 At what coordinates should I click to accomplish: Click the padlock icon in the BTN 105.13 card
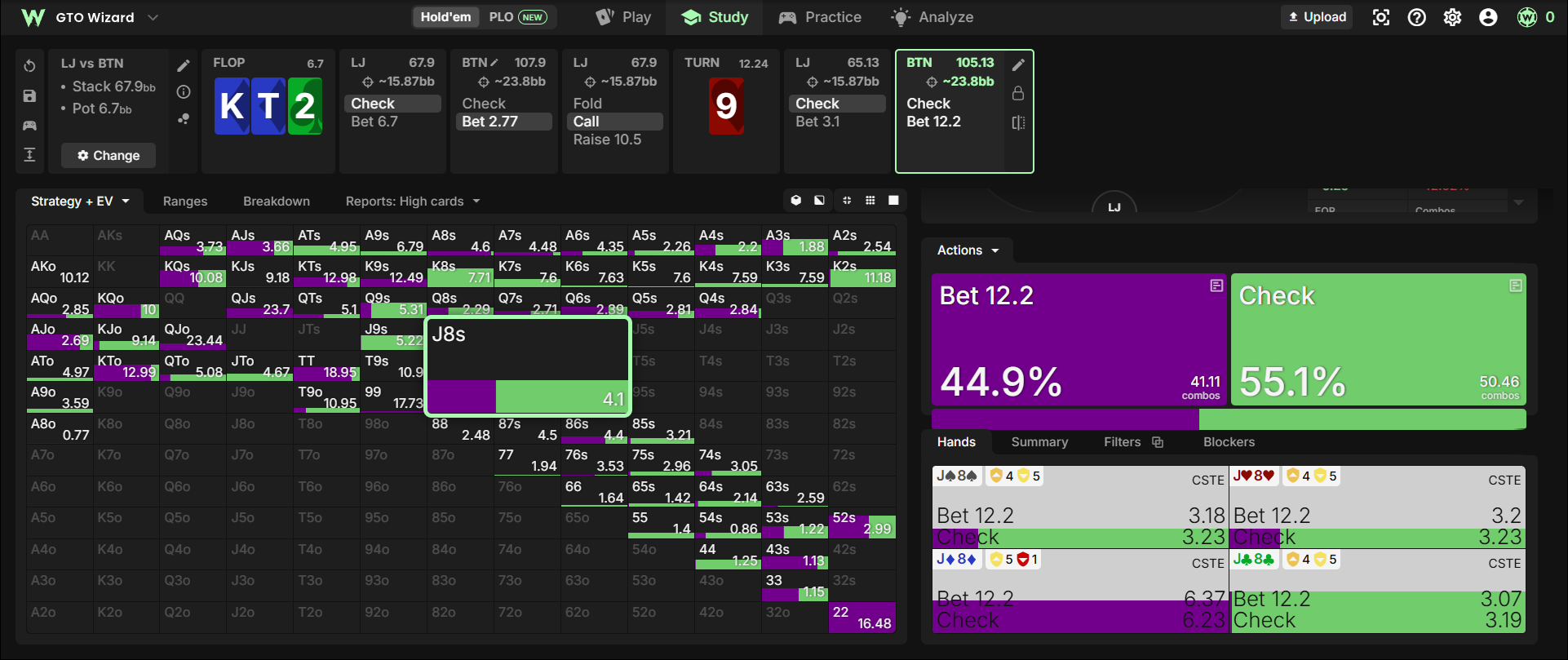[x=1018, y=93]
